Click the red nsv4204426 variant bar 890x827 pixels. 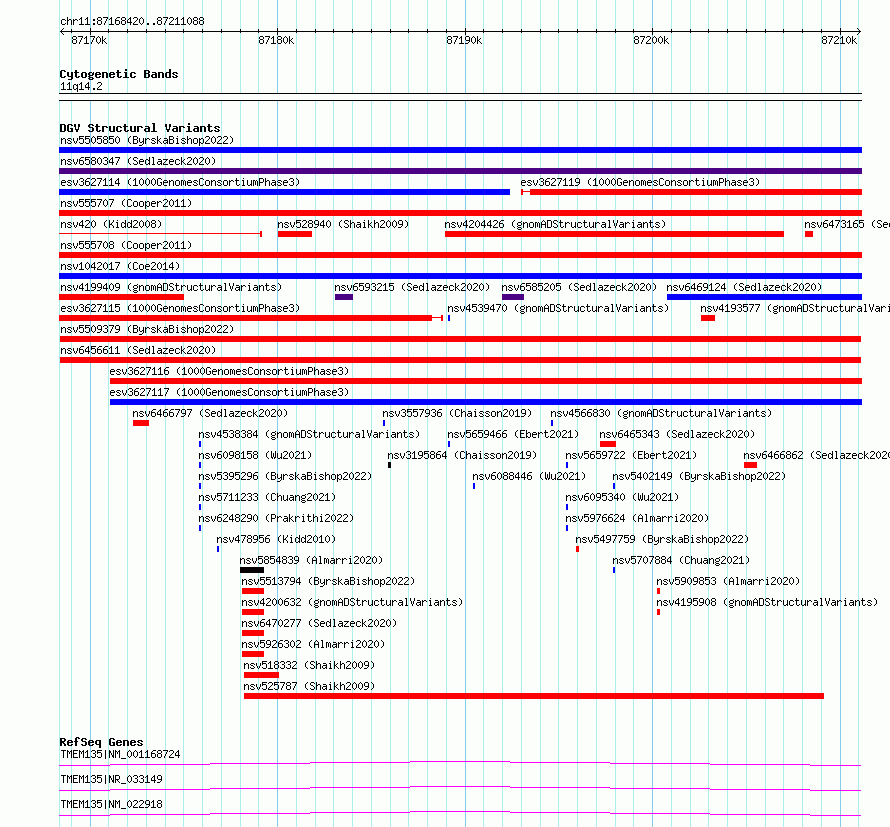pyautogui.click(x=614, y=234)
